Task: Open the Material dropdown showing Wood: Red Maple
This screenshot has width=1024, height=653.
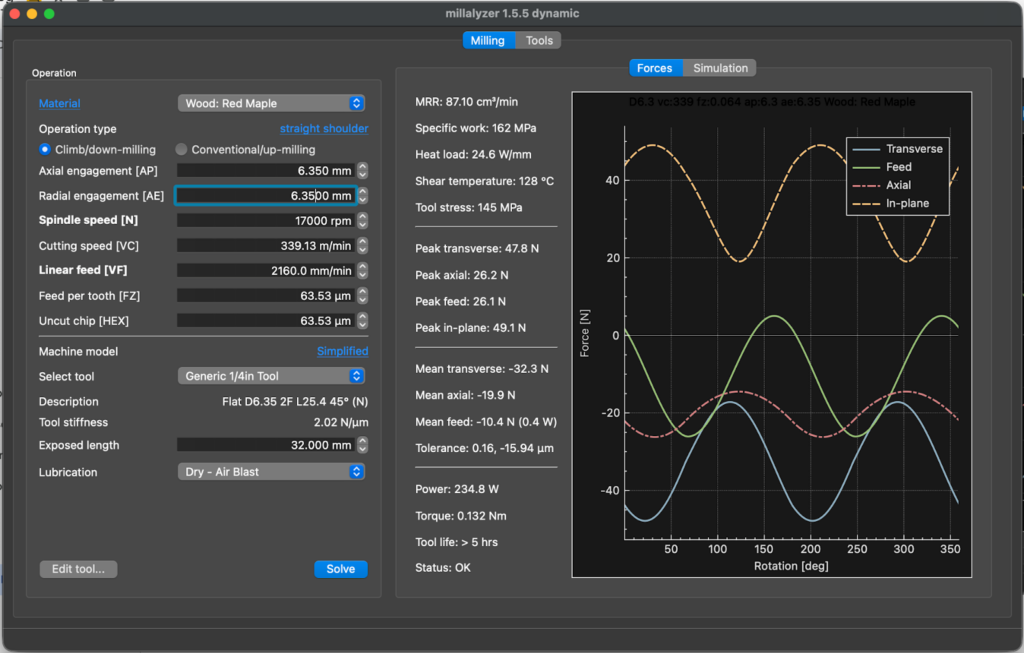Action: click(x=271, y=103)
